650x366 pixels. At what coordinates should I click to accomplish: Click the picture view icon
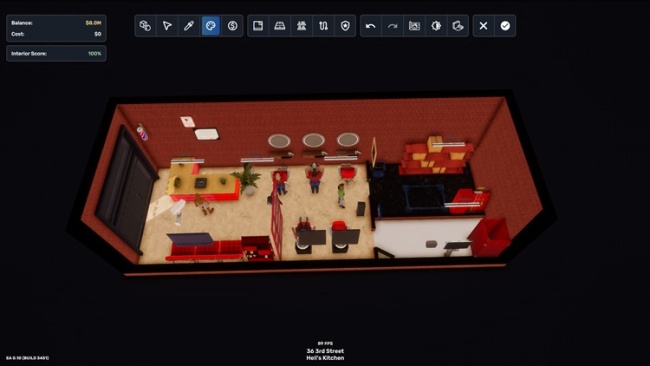414,26
